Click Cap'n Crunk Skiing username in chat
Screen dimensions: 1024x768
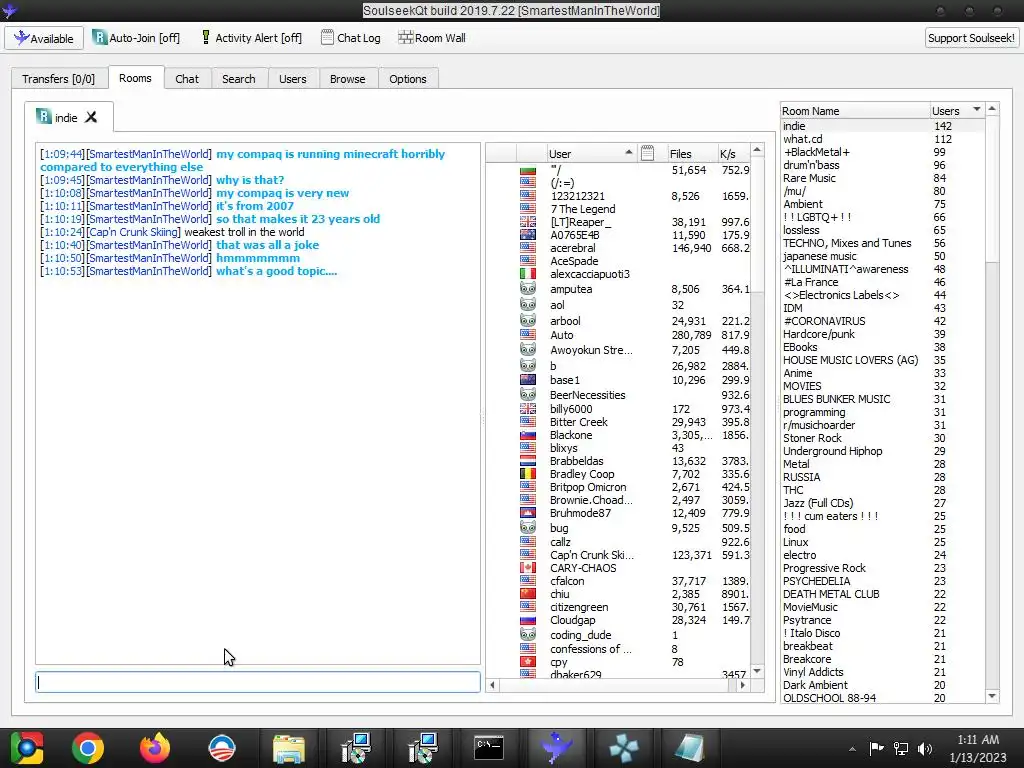[134, 232]
